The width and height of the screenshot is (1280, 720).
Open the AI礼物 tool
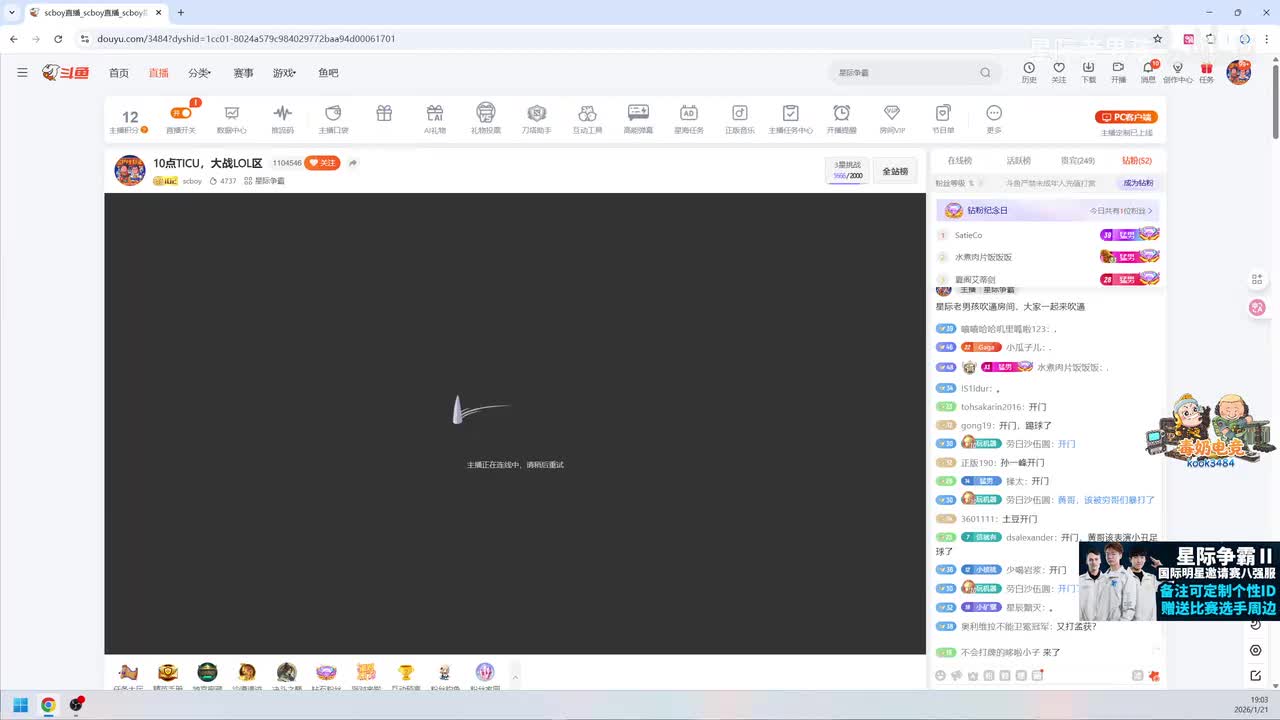pos(434,119)
